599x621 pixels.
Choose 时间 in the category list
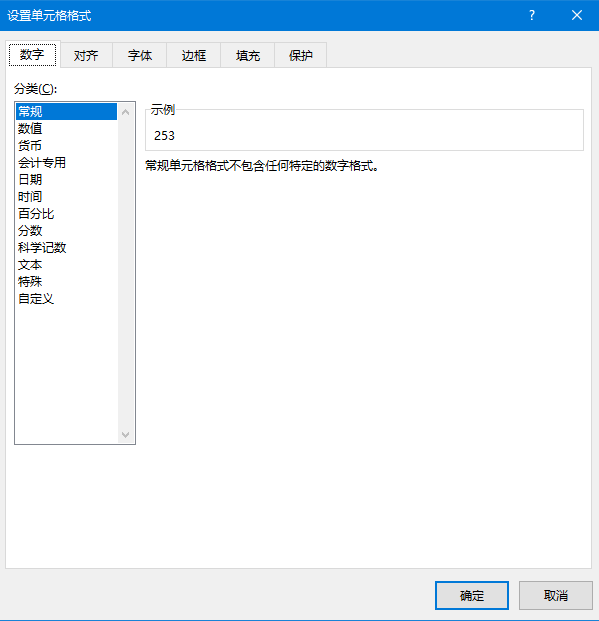click(66, 196)
